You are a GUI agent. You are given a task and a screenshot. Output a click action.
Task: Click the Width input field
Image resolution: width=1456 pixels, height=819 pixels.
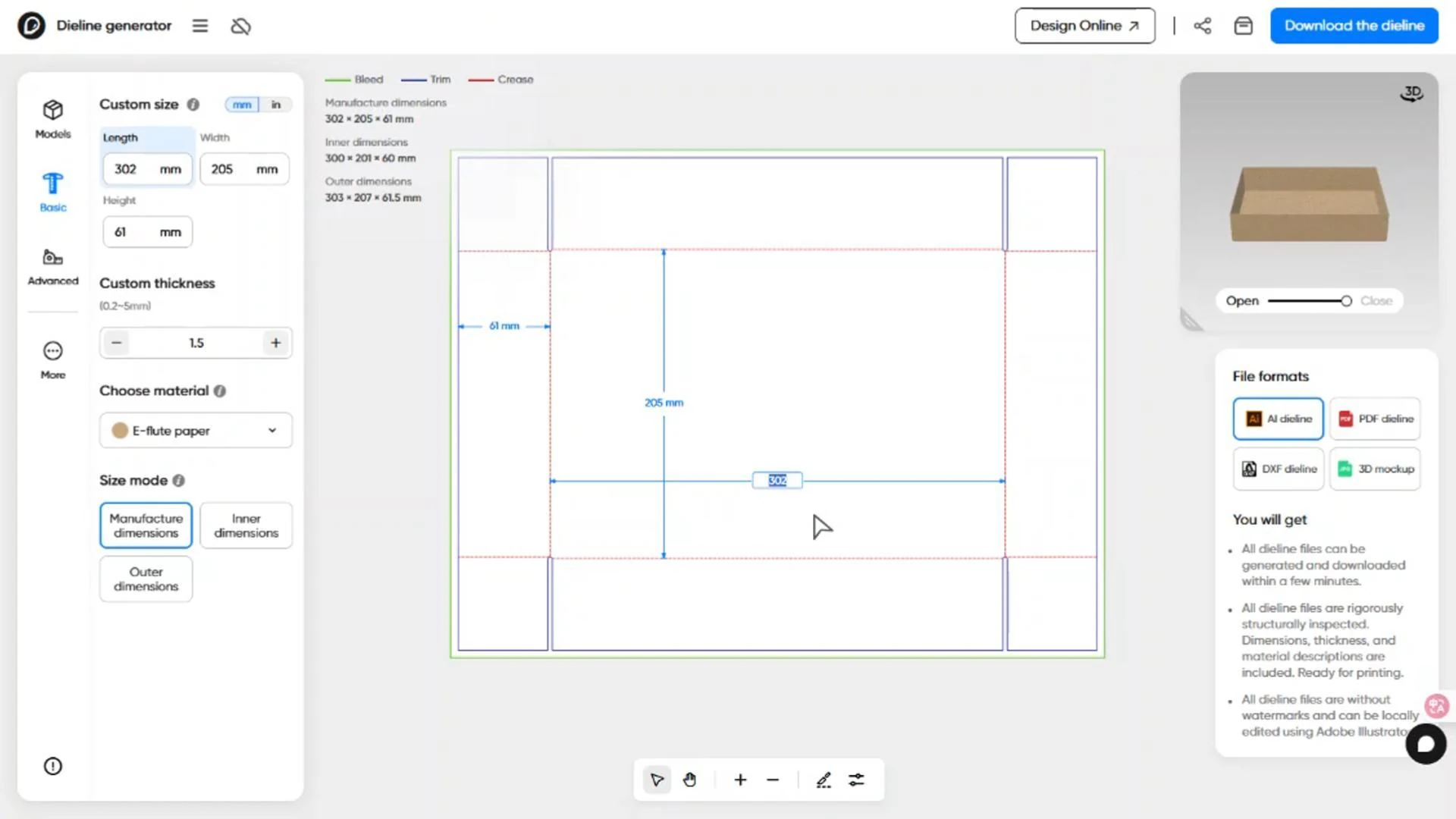[244, 169]
